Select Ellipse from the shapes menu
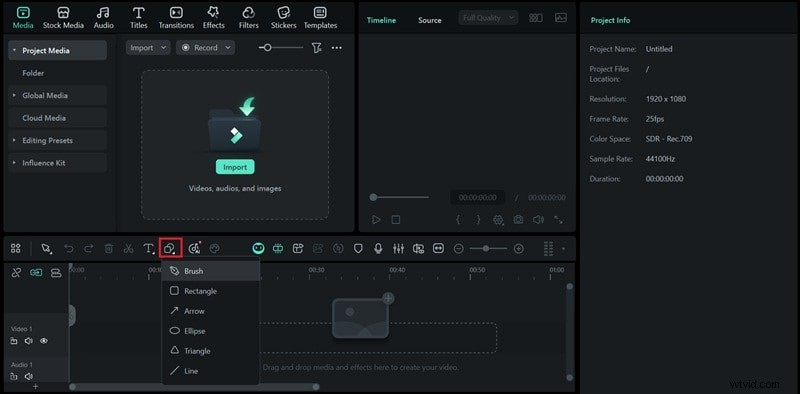800x394 pixels. coord(210,331)
